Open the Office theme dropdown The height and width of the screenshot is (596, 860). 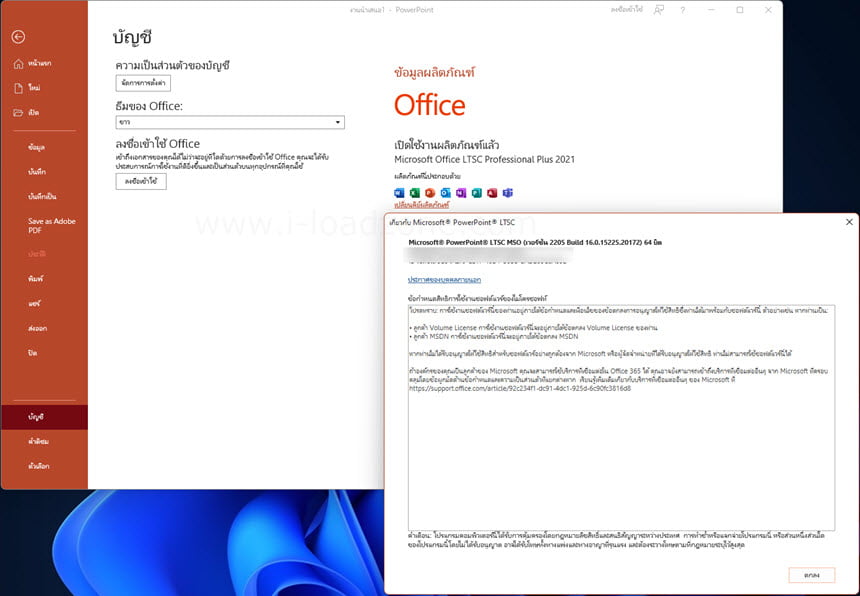(x=230, y=122)
